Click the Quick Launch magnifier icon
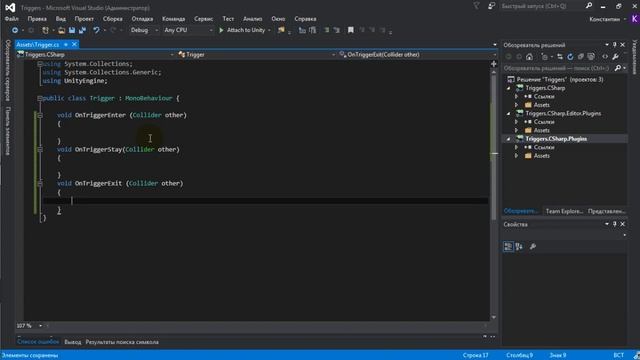 tap(589, 6)
